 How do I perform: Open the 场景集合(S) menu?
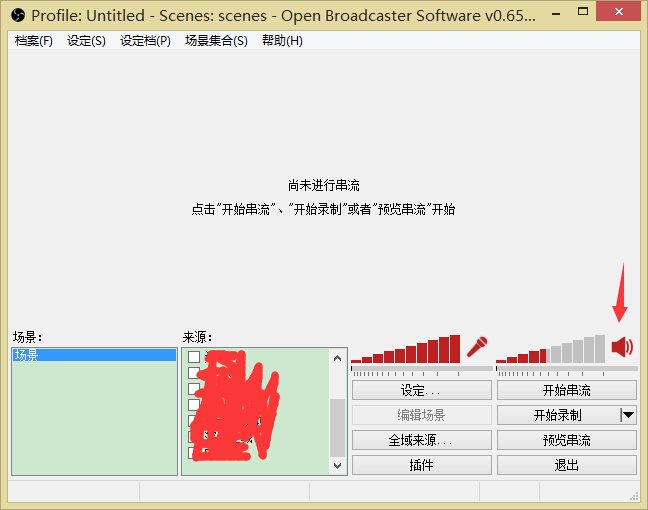(216, 41)
